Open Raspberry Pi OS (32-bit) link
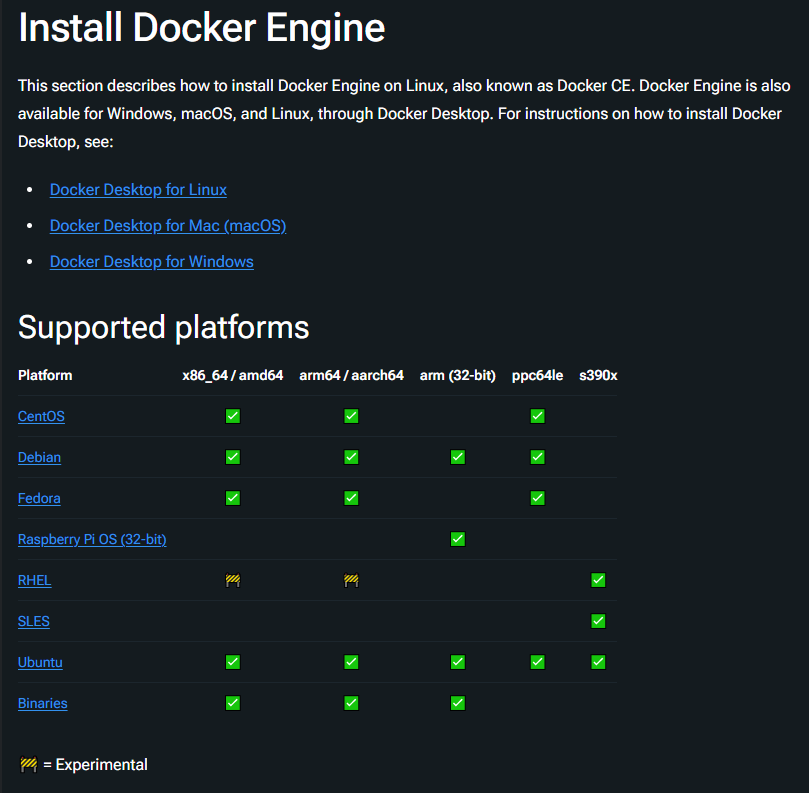Screen dimensions: 809x793 (x=92, y=540)
